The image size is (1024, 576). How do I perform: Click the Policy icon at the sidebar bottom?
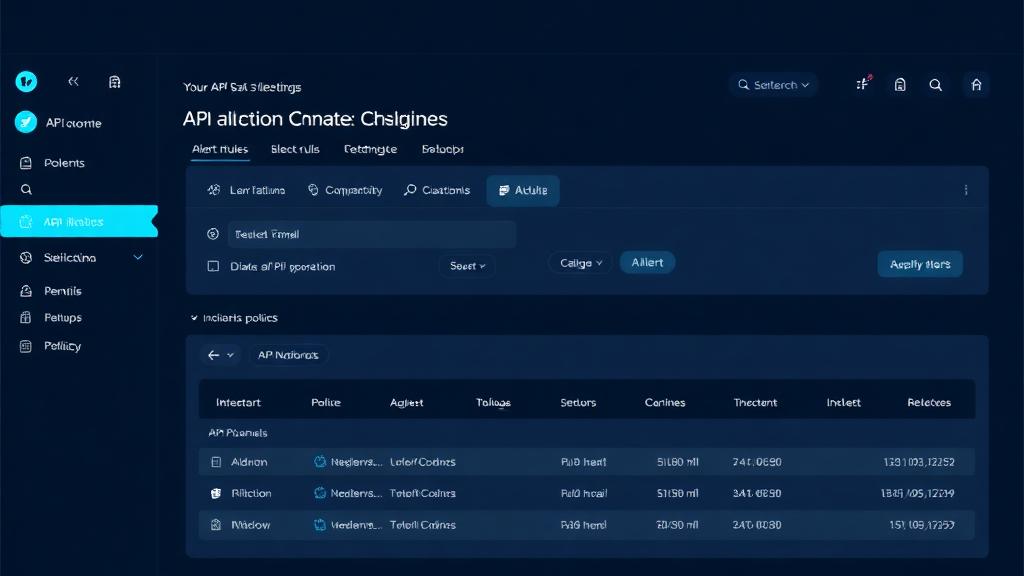tap(26, 345)
